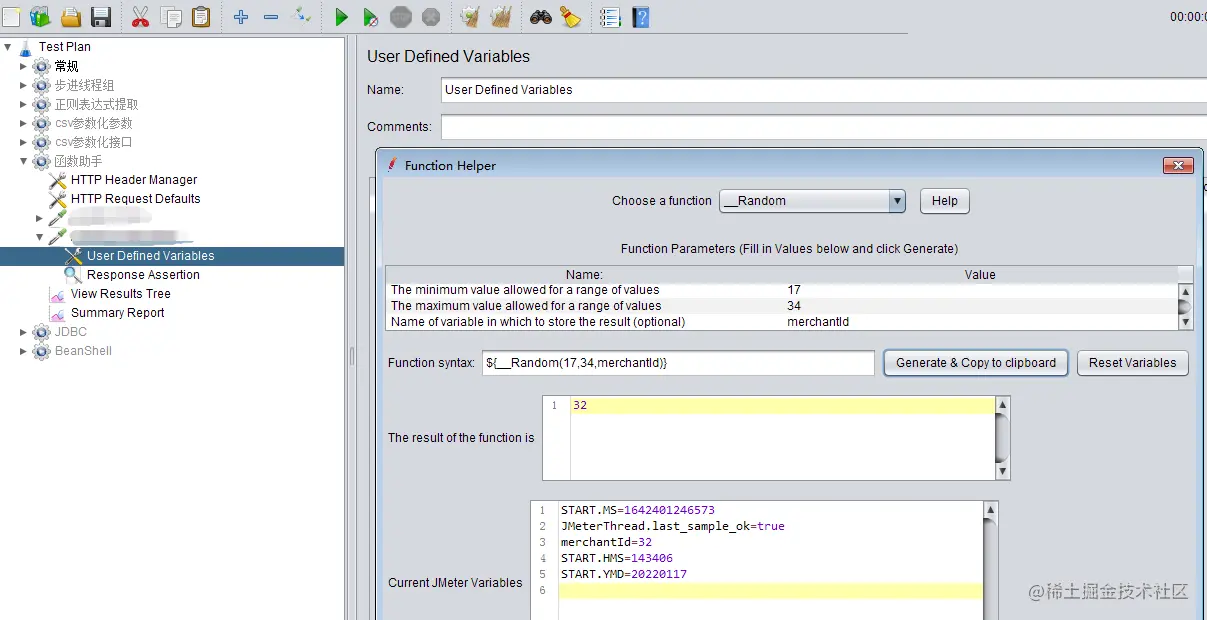Image resolution: width=1207 pixels, height=620 pixels.
Task: Click the New test plan icon
Action: click(x=11, y=16)
